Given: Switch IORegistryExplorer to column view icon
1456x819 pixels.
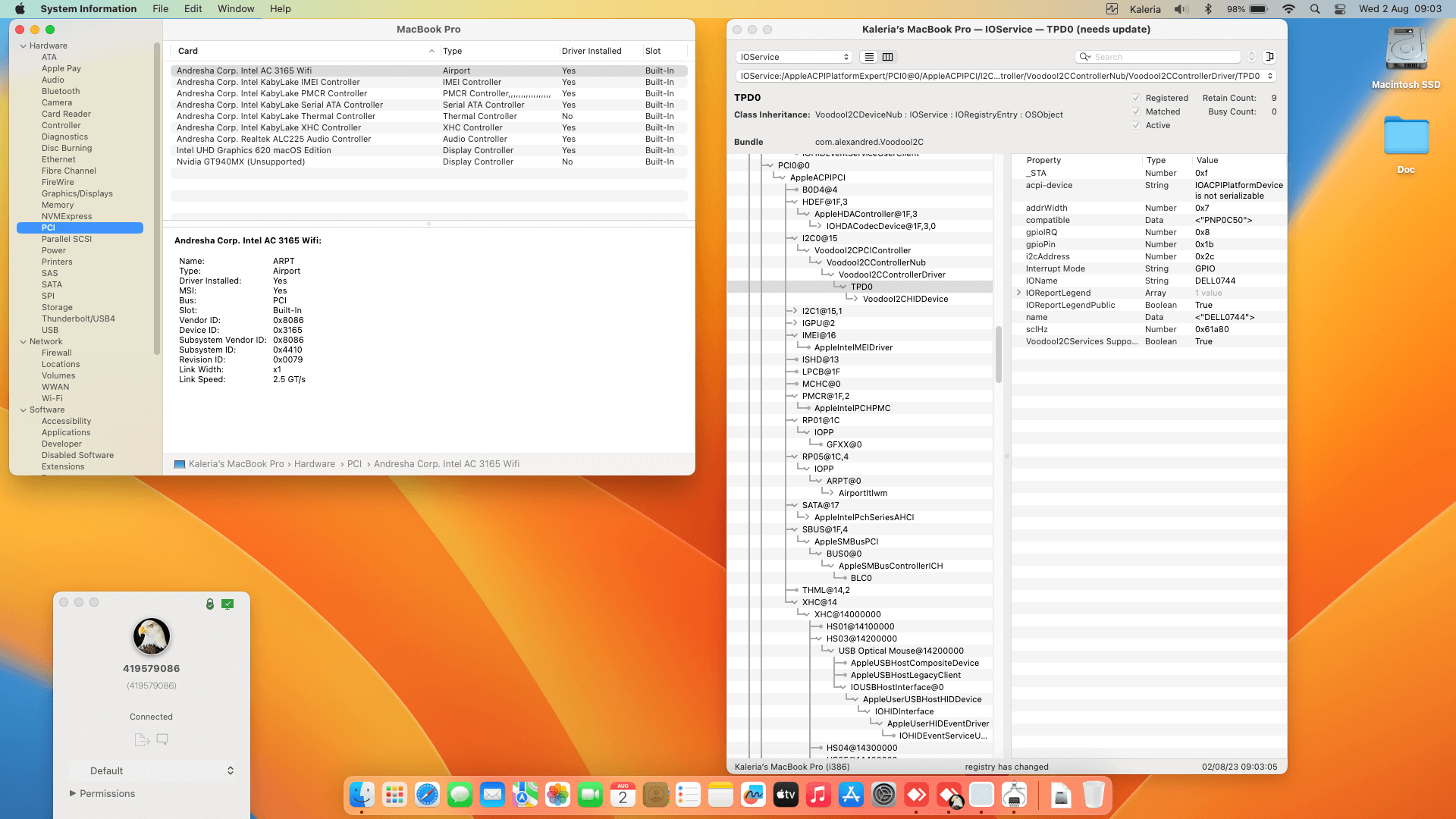Looking at the screenshot, I should [887, 57].
